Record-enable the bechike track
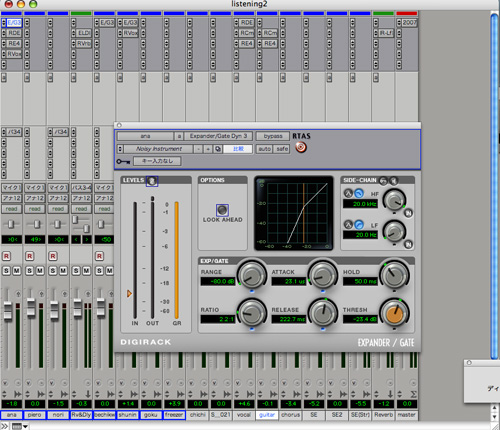The width and height of the screenshot is (500, 430). [x=99, y=256]
